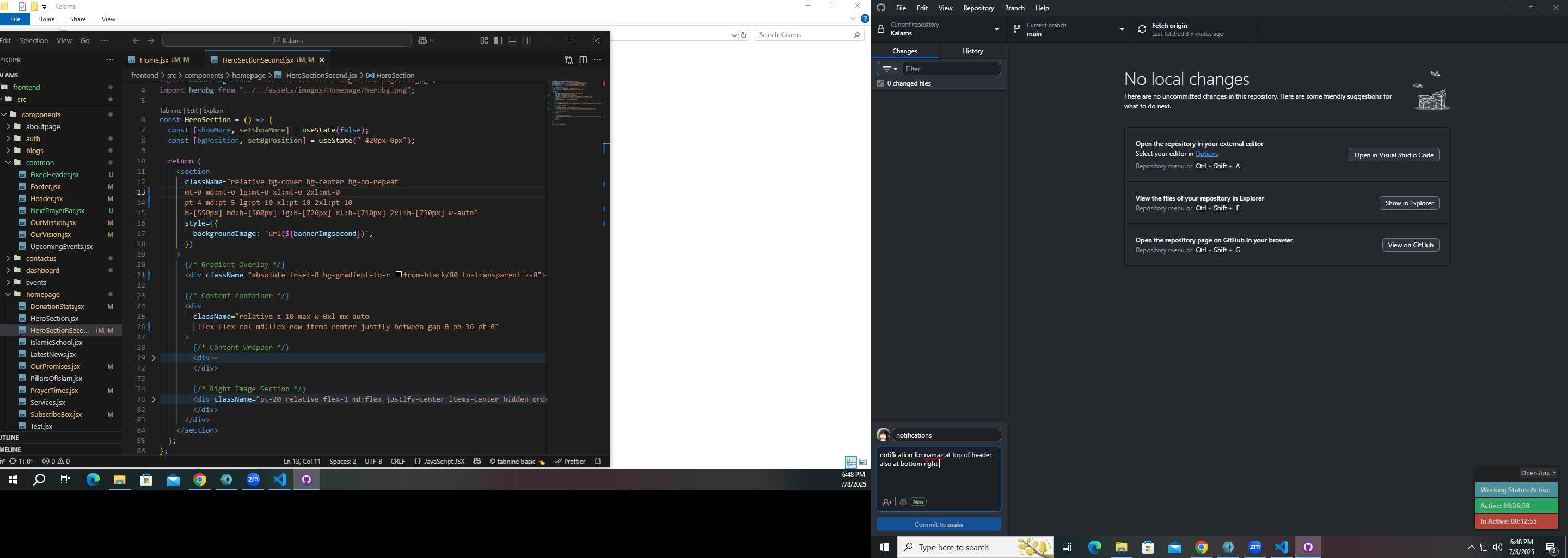Viewport: 1568px width, 558px height.
Task: Open Current repository Kalams dropdown
Action: click(939, 29)
